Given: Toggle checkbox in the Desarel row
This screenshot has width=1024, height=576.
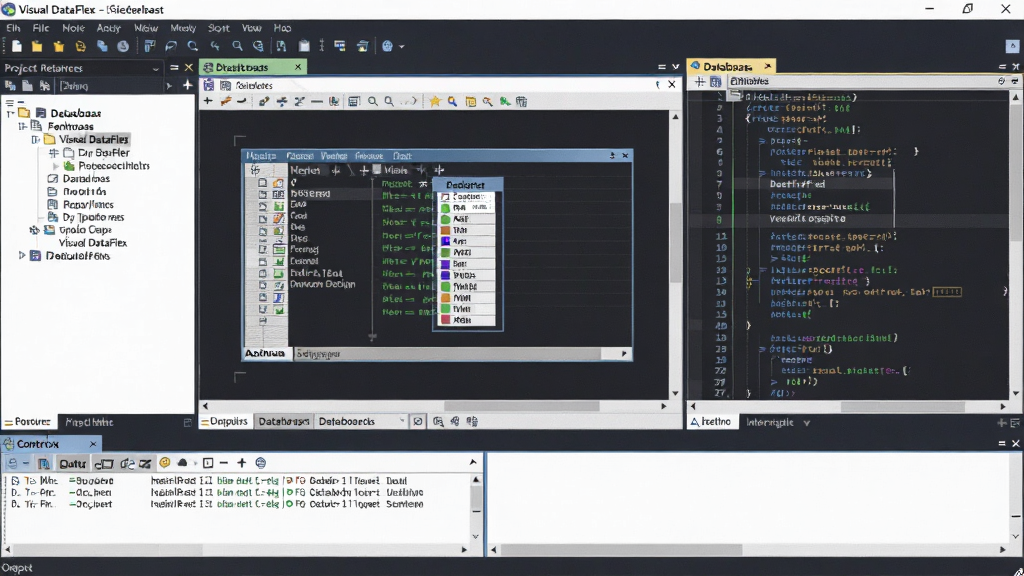Looking at the screenshot, I should (263, 261).
